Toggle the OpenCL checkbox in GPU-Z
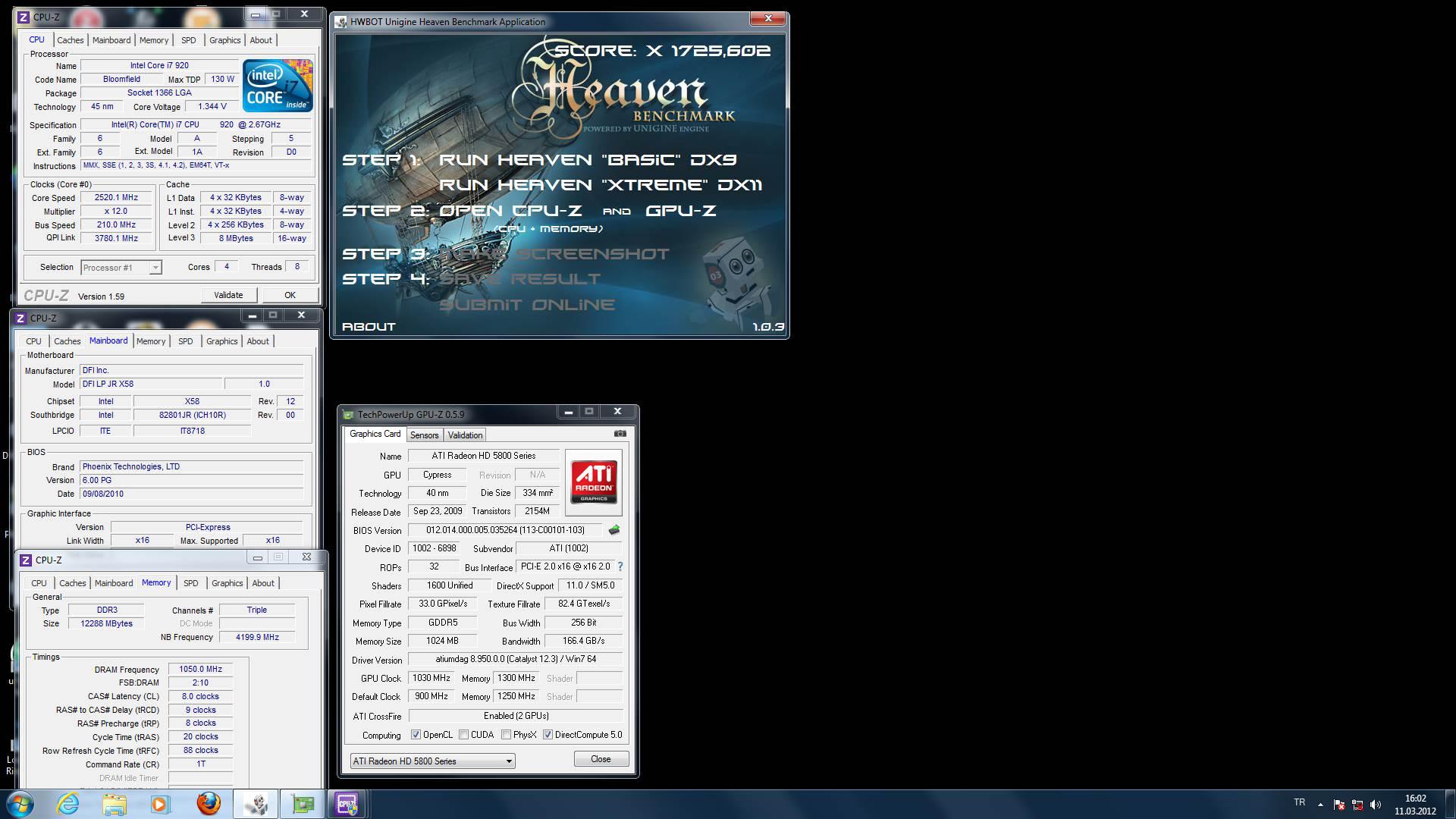This screenshot has width=1456, height=819. 416,735
